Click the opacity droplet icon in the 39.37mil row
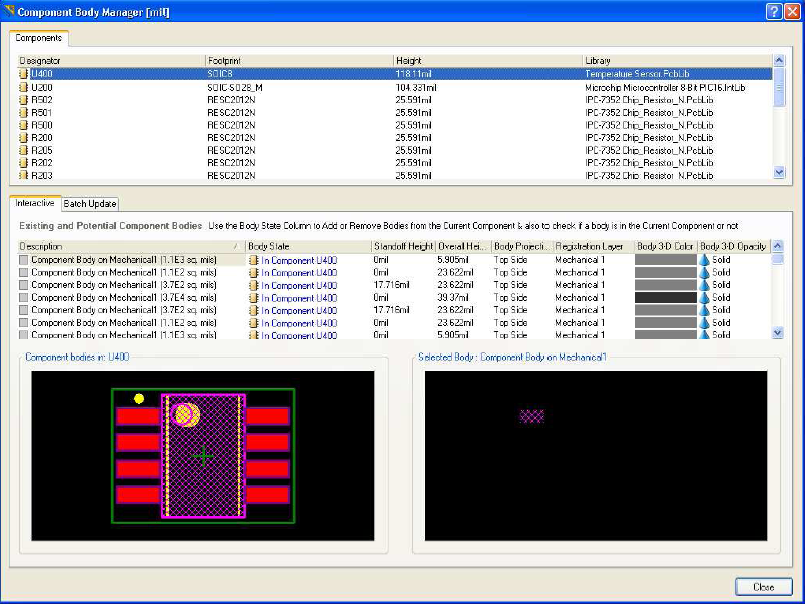 [704, 298]
